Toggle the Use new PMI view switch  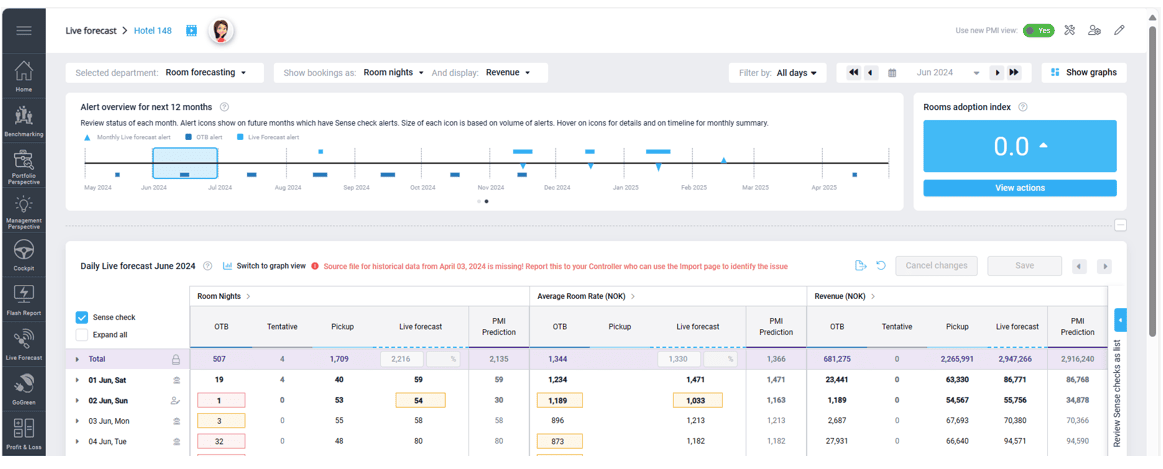(x=1038, y=31)
